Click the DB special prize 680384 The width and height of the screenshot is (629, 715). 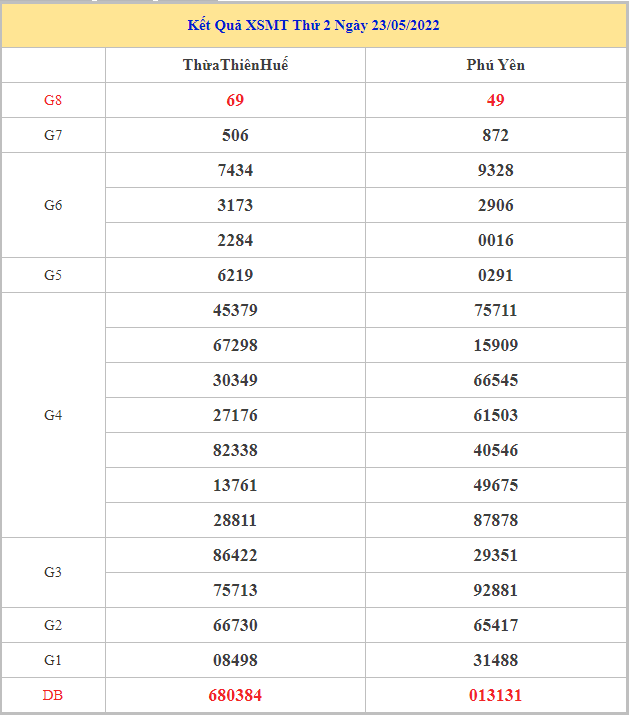tap(235, 695)
